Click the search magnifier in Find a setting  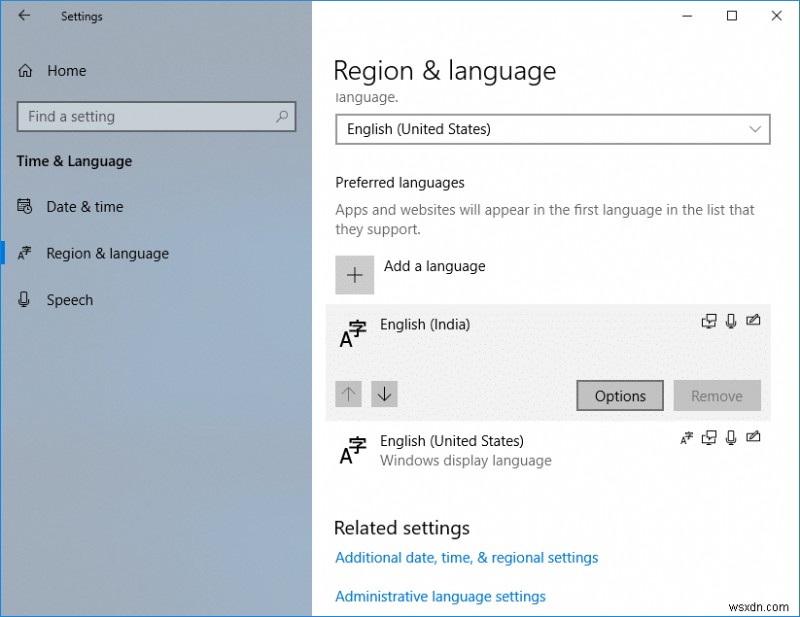pos(281,116)
